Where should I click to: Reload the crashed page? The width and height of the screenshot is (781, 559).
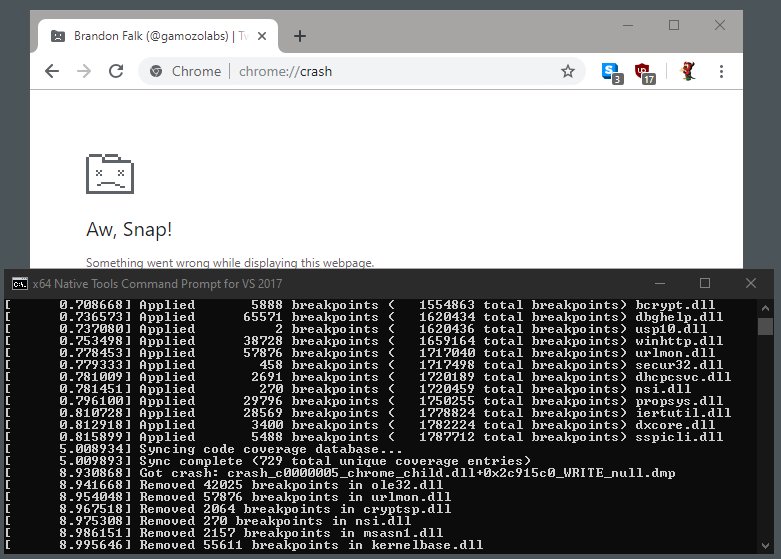(x=116, y=71)
